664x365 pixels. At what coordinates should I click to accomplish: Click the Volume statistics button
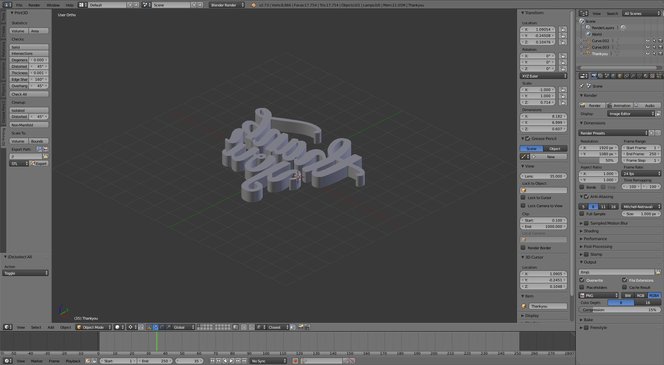[18, 31]
